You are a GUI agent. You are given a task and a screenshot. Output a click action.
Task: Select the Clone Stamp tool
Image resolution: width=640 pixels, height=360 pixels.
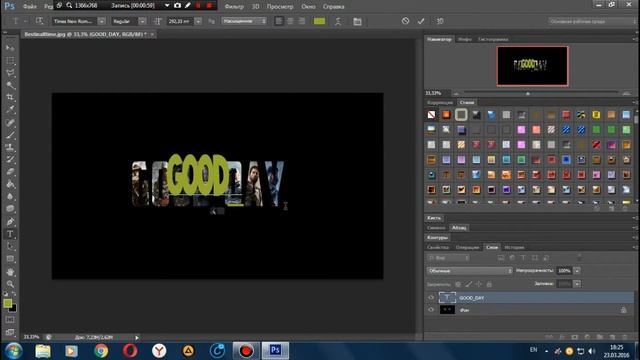pyautogui.click(x=10, y=147)
